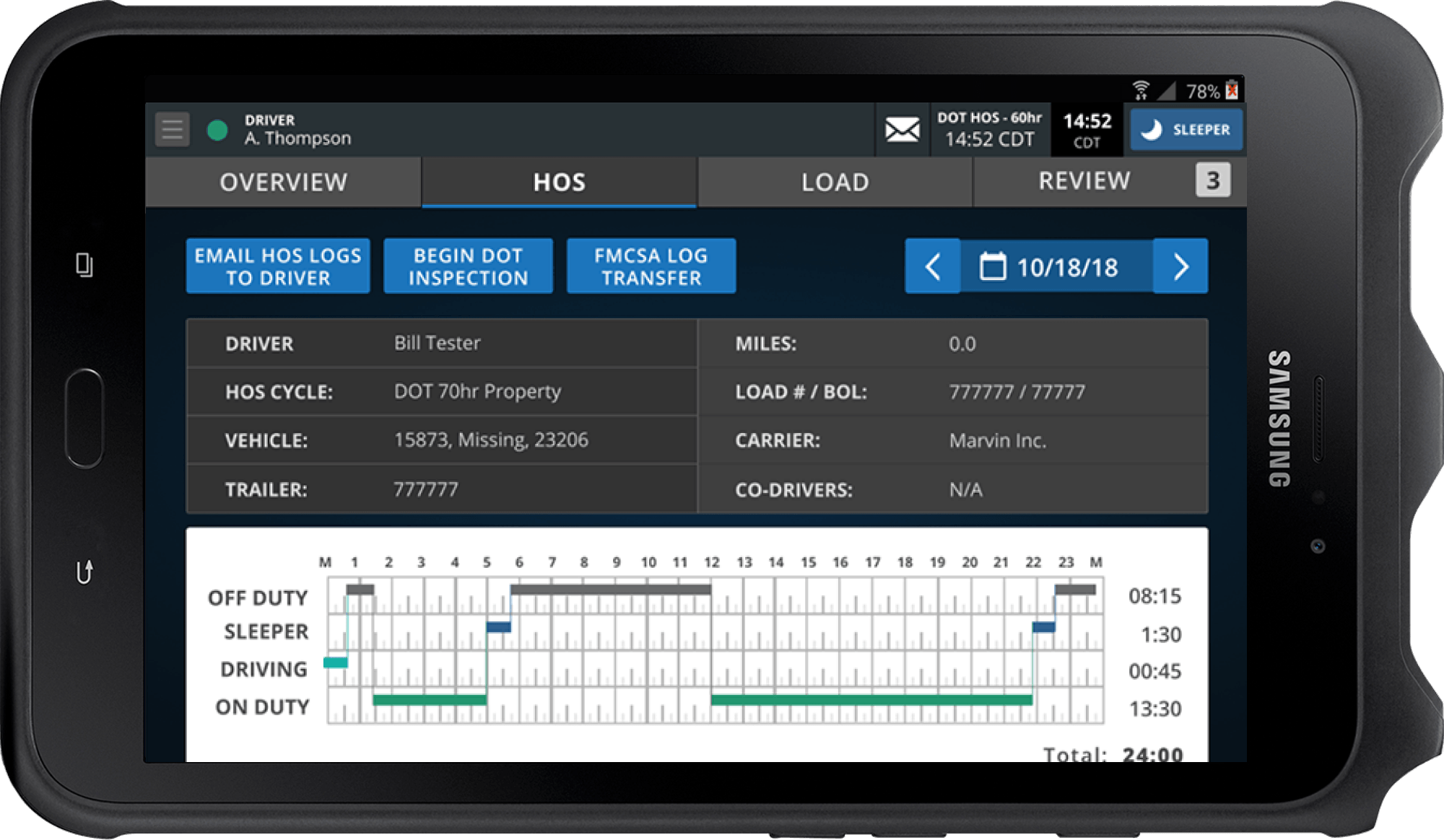Tap the green driver status indicator
This screenshot has height=840, width=1444.
217,131
